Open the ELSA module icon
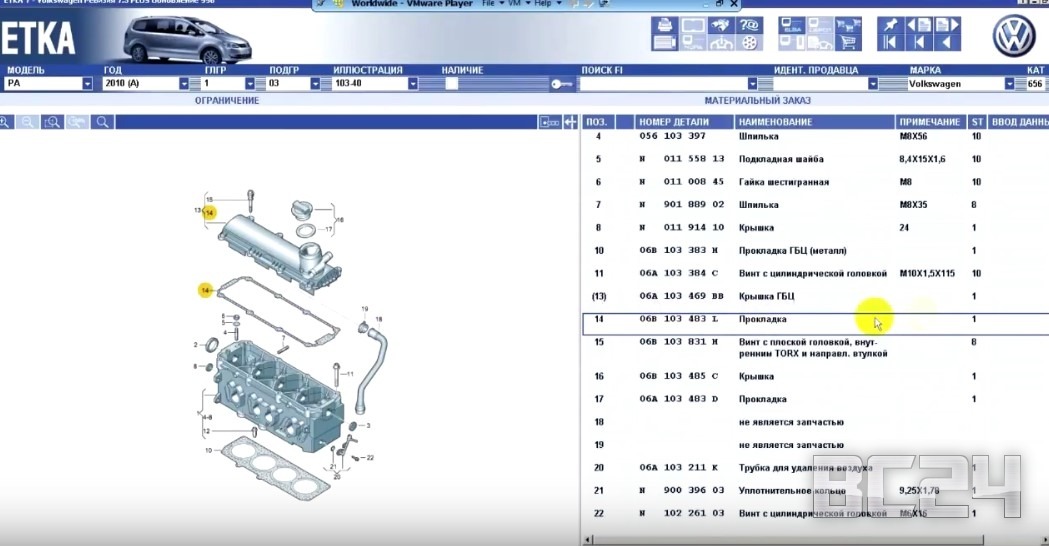1049x546 pixels. point(790,25)
